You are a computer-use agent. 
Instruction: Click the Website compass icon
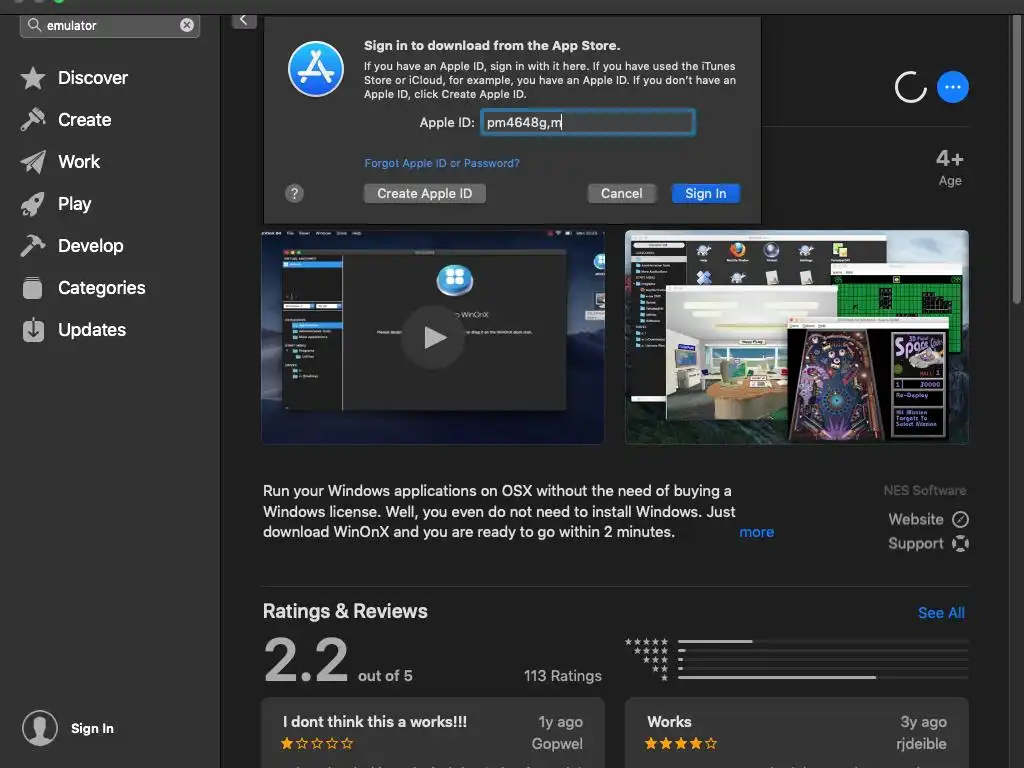[960, 519]
